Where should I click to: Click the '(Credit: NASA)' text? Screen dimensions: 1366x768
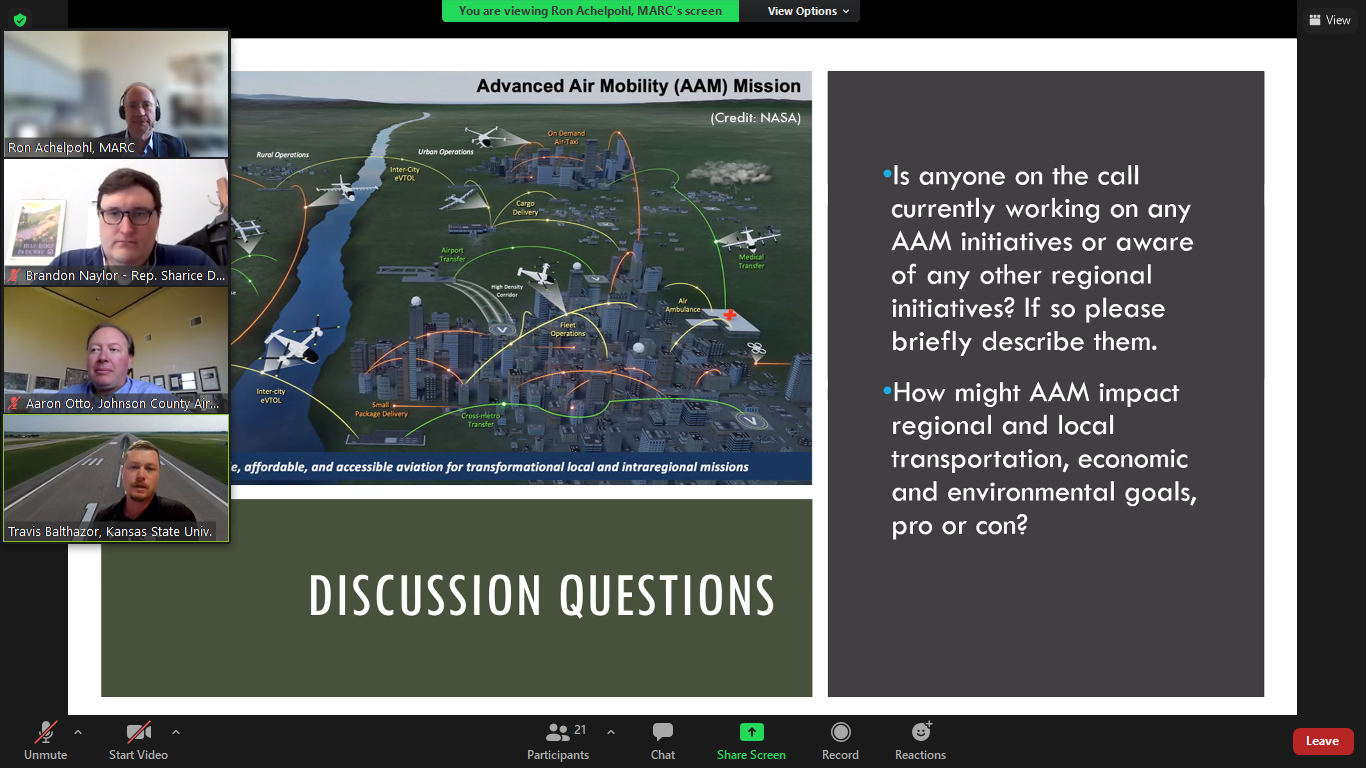coord(755,118)
